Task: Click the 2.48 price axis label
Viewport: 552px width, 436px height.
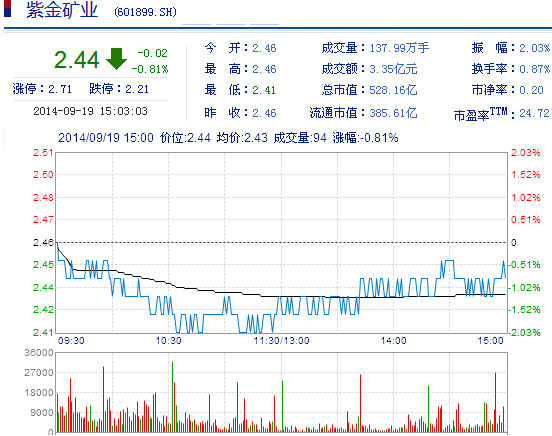Action: tap(43, 198)
